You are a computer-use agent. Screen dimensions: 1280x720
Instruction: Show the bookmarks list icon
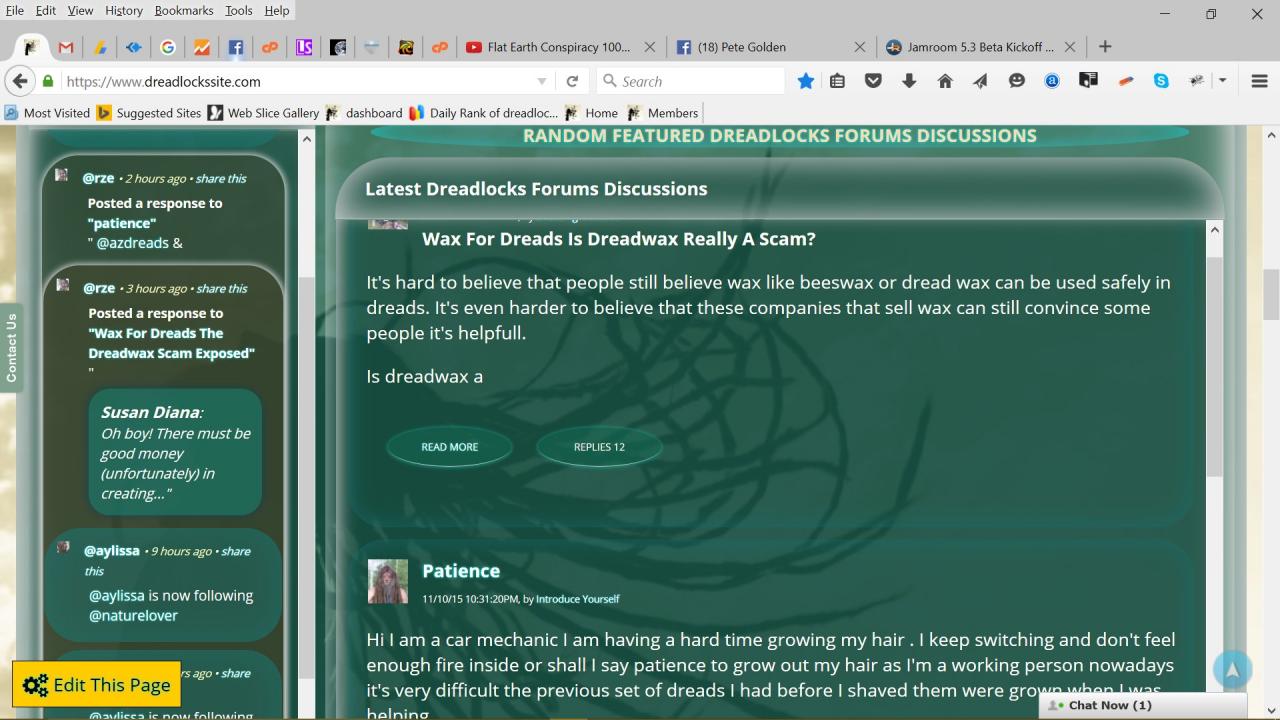[x=838, y=81]
